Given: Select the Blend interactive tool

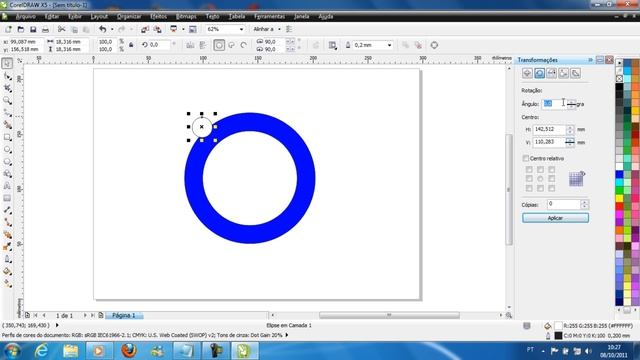Looking at the screenshot, I should tap(7, 235).
